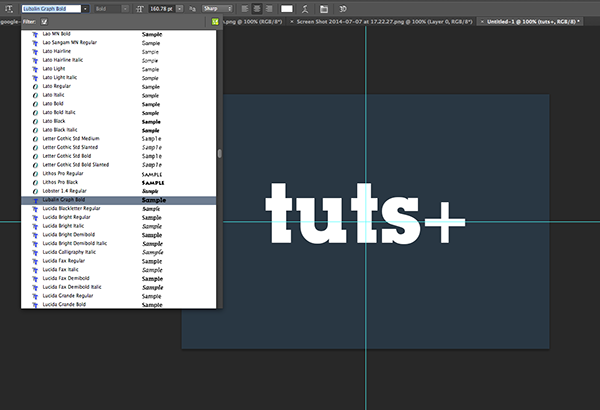Image resolution: width=600 pixels, height=410 pixels.
Task: Click the Lubalin Graph Bold font name field
Action: (x=52, y=9)
